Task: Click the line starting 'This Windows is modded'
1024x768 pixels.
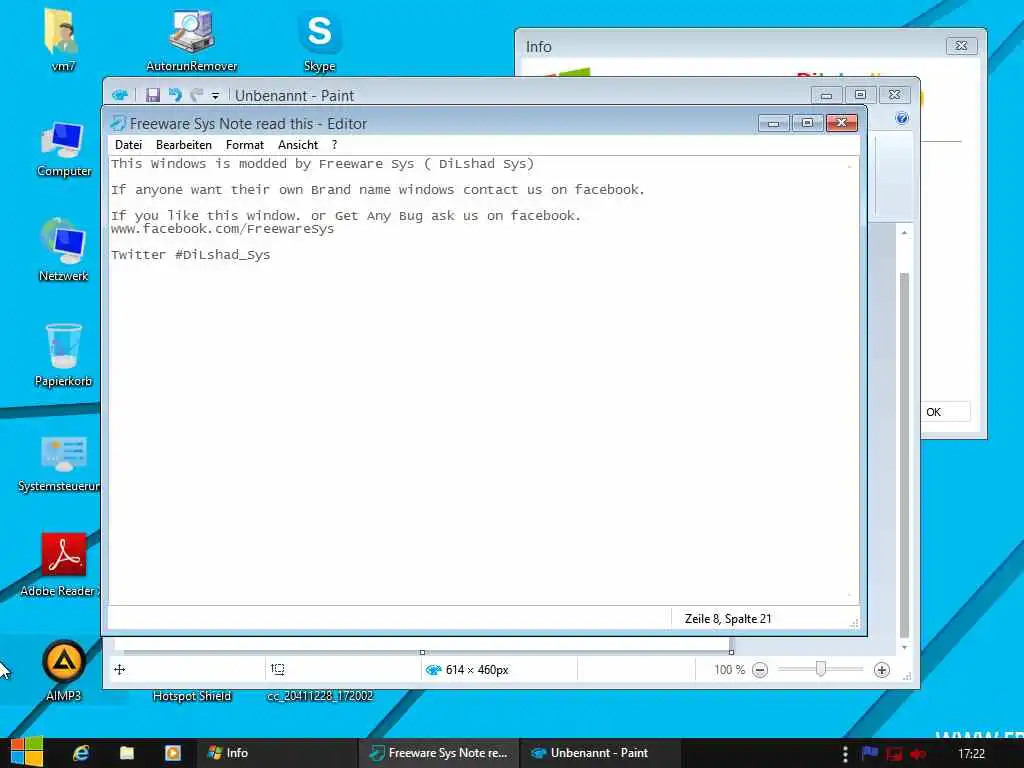Action: pos(322,163)
